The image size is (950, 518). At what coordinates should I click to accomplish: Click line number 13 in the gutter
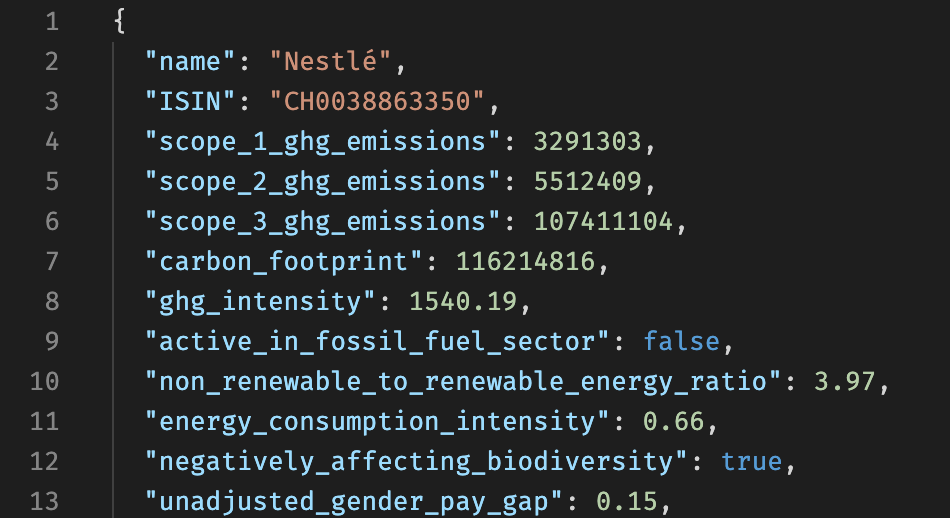tap(44, 502)
